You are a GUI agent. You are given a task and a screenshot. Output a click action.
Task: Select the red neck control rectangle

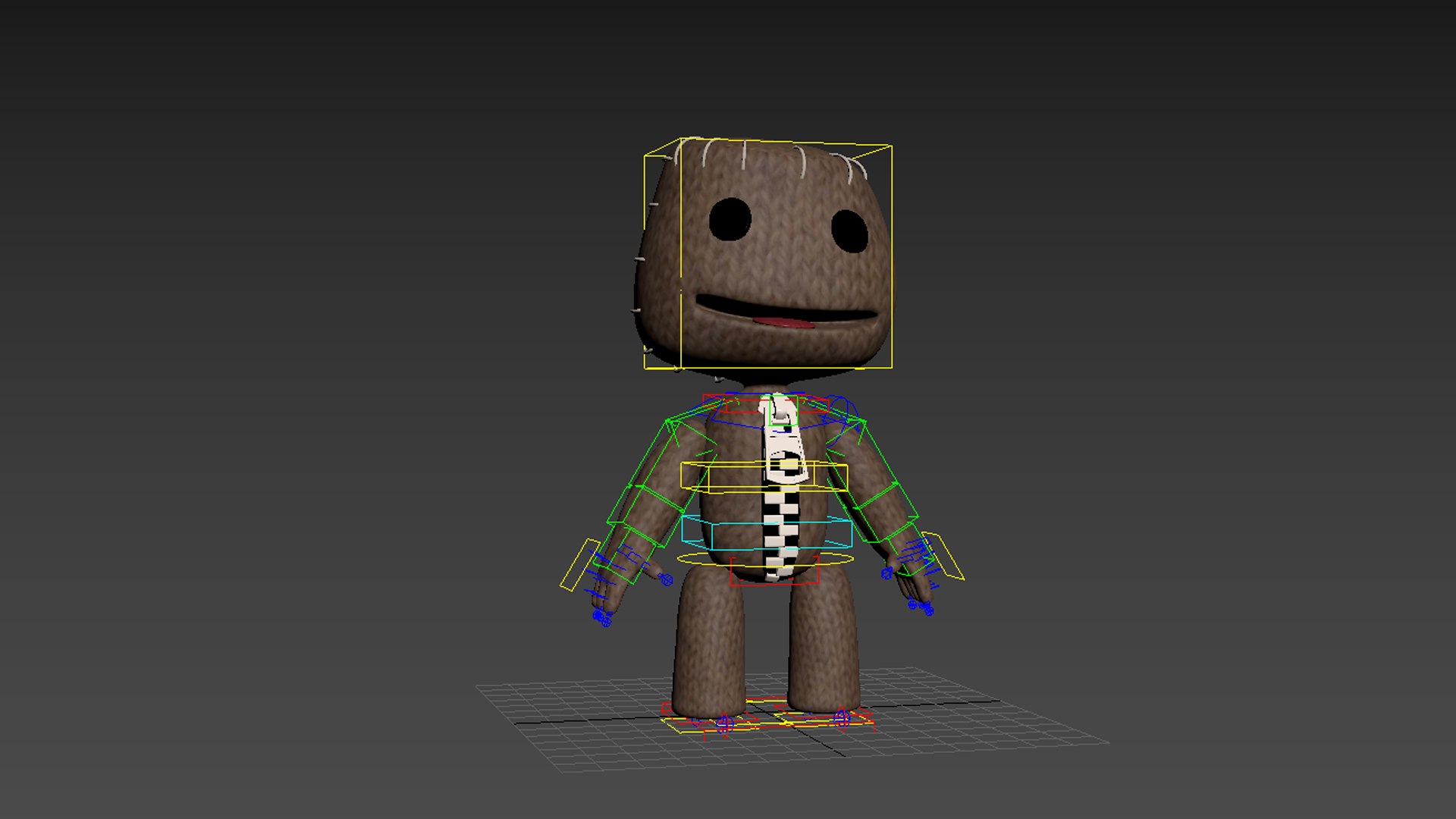[x=764, y=403]
